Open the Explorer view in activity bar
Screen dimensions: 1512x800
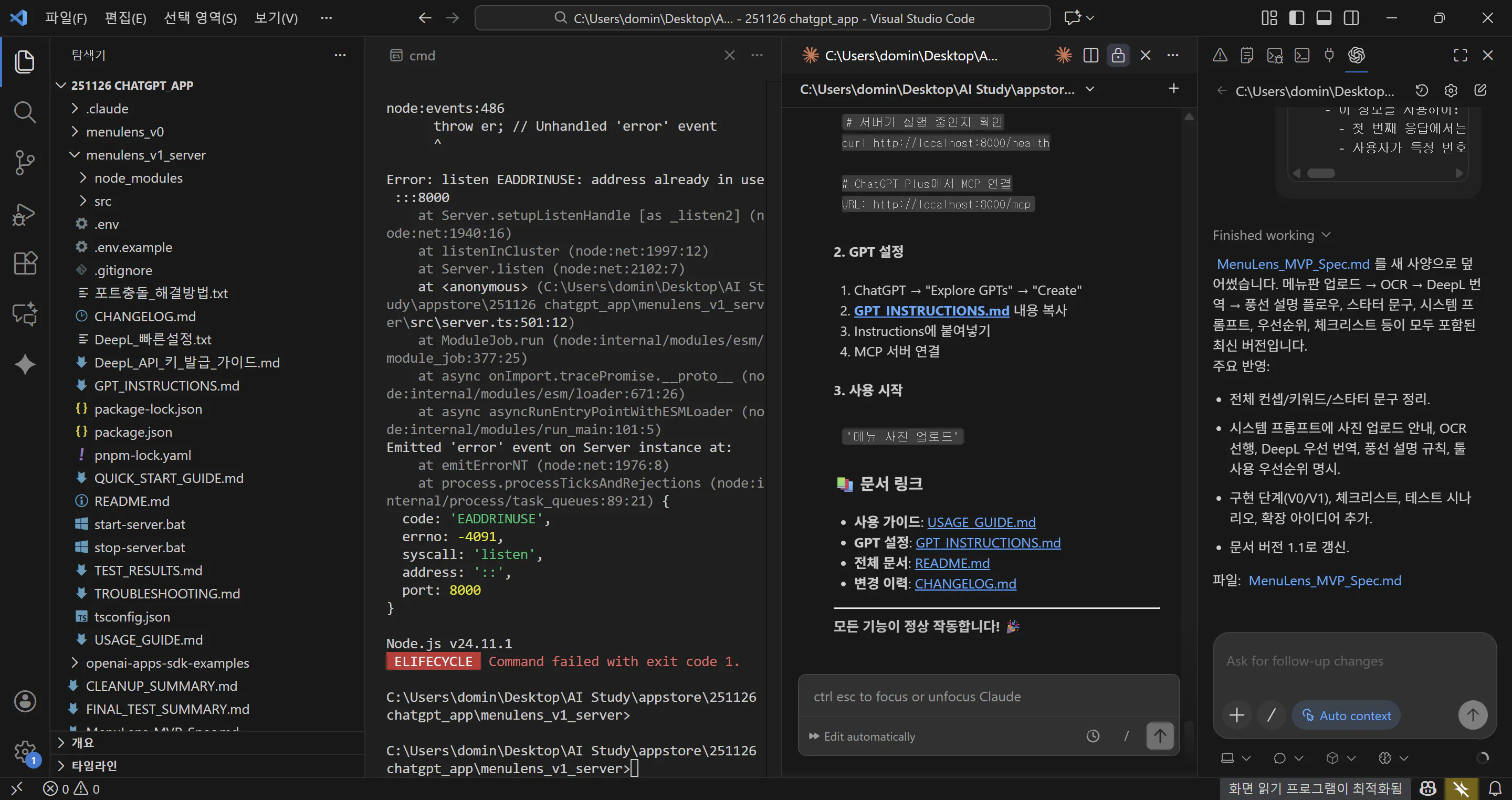[24, 61]
